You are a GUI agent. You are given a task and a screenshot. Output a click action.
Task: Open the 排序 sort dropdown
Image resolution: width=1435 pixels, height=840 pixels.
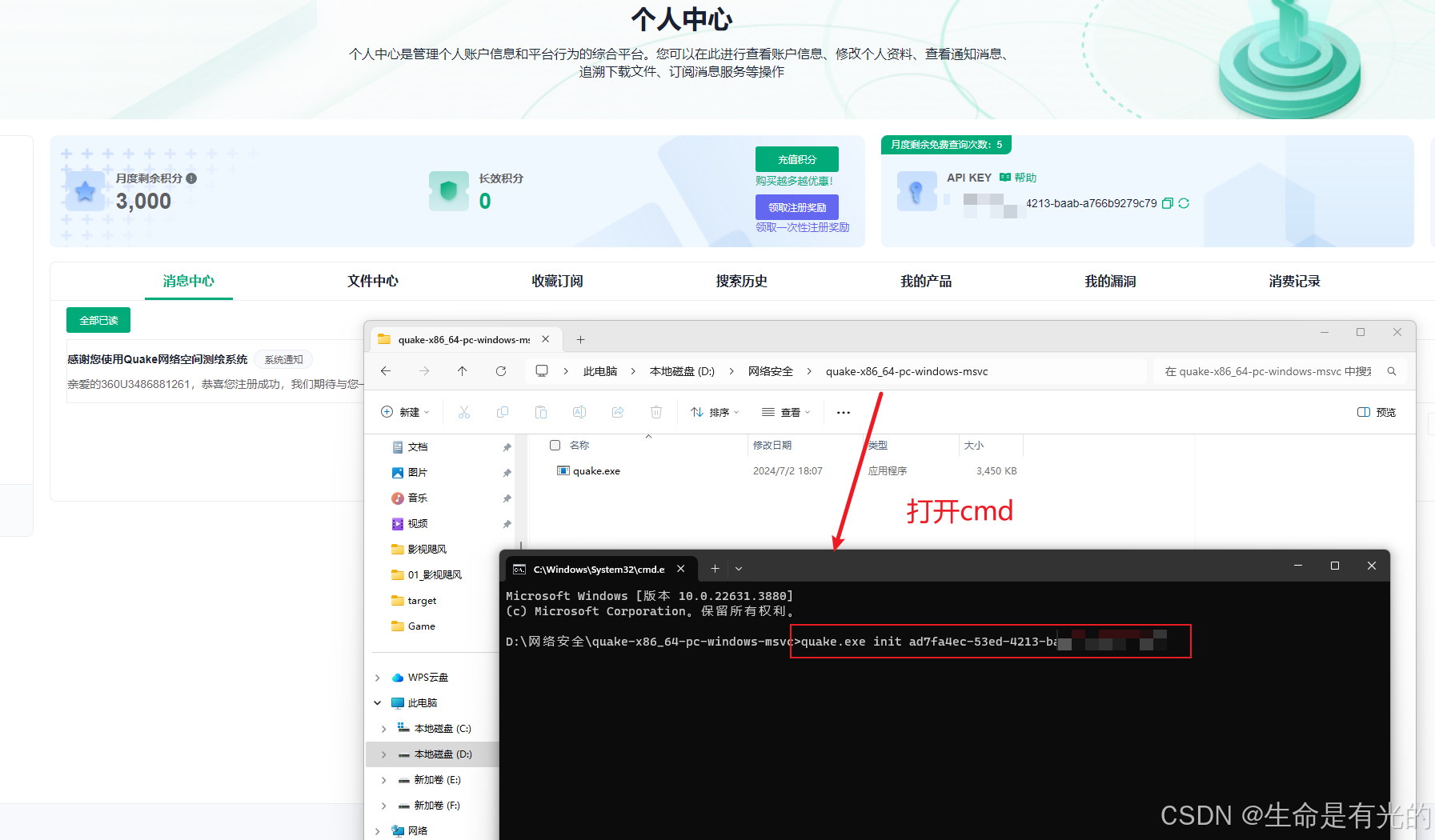(715, 412)
